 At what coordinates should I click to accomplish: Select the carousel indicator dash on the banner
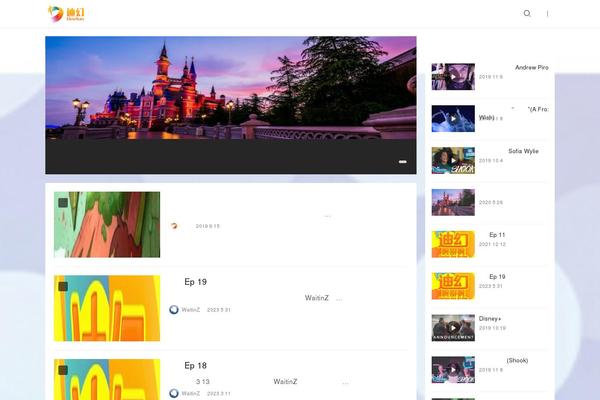[403, 162]
